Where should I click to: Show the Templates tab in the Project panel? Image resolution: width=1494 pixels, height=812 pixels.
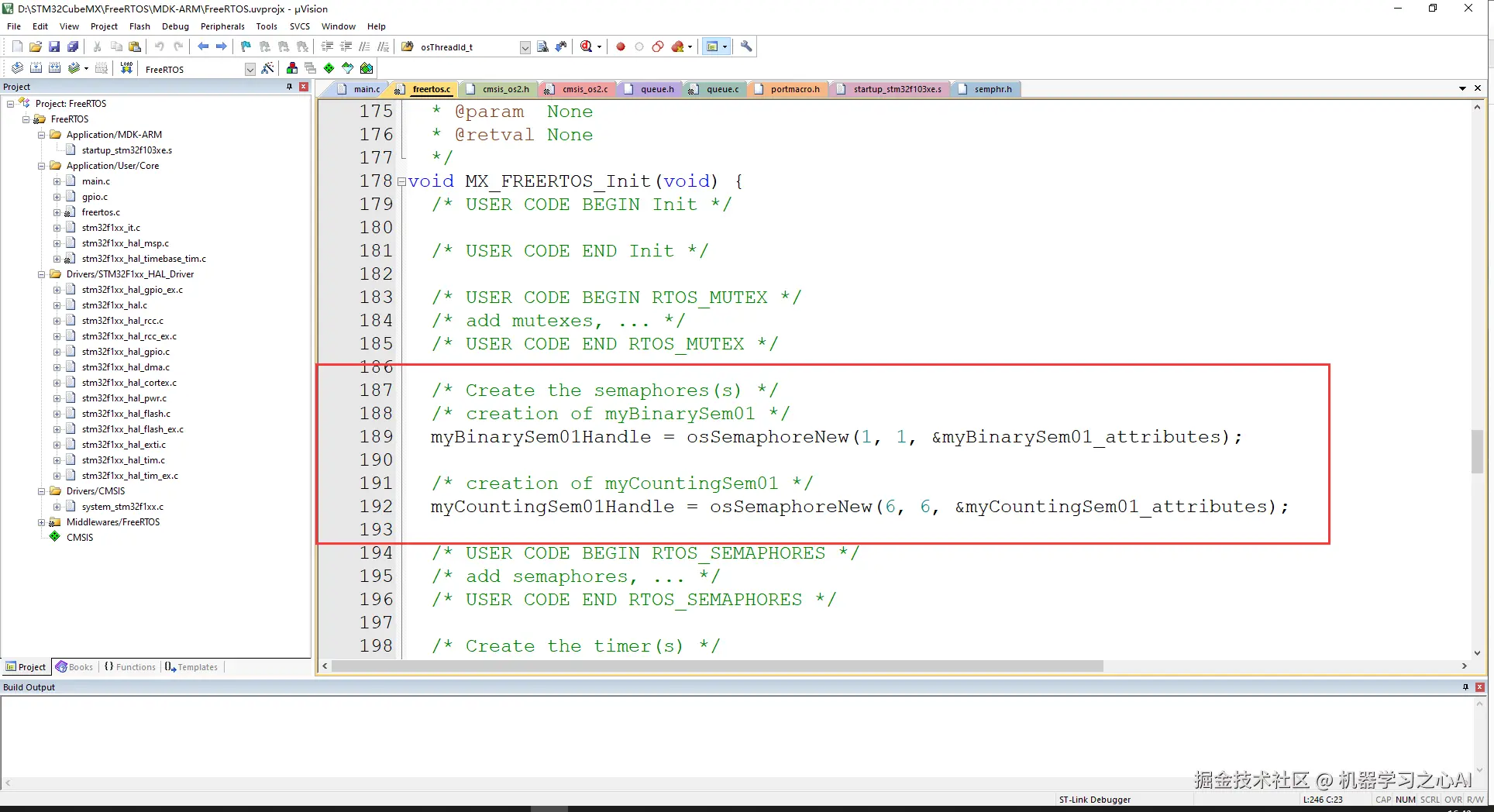pyautogui.click(x=191, y=667)
